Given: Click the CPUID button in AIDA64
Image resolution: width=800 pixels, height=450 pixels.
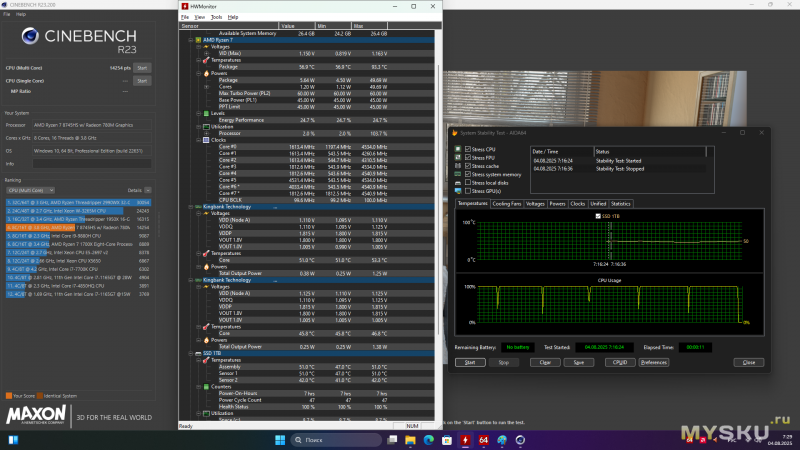Looking at the screenshot, I should click(620, 362).
